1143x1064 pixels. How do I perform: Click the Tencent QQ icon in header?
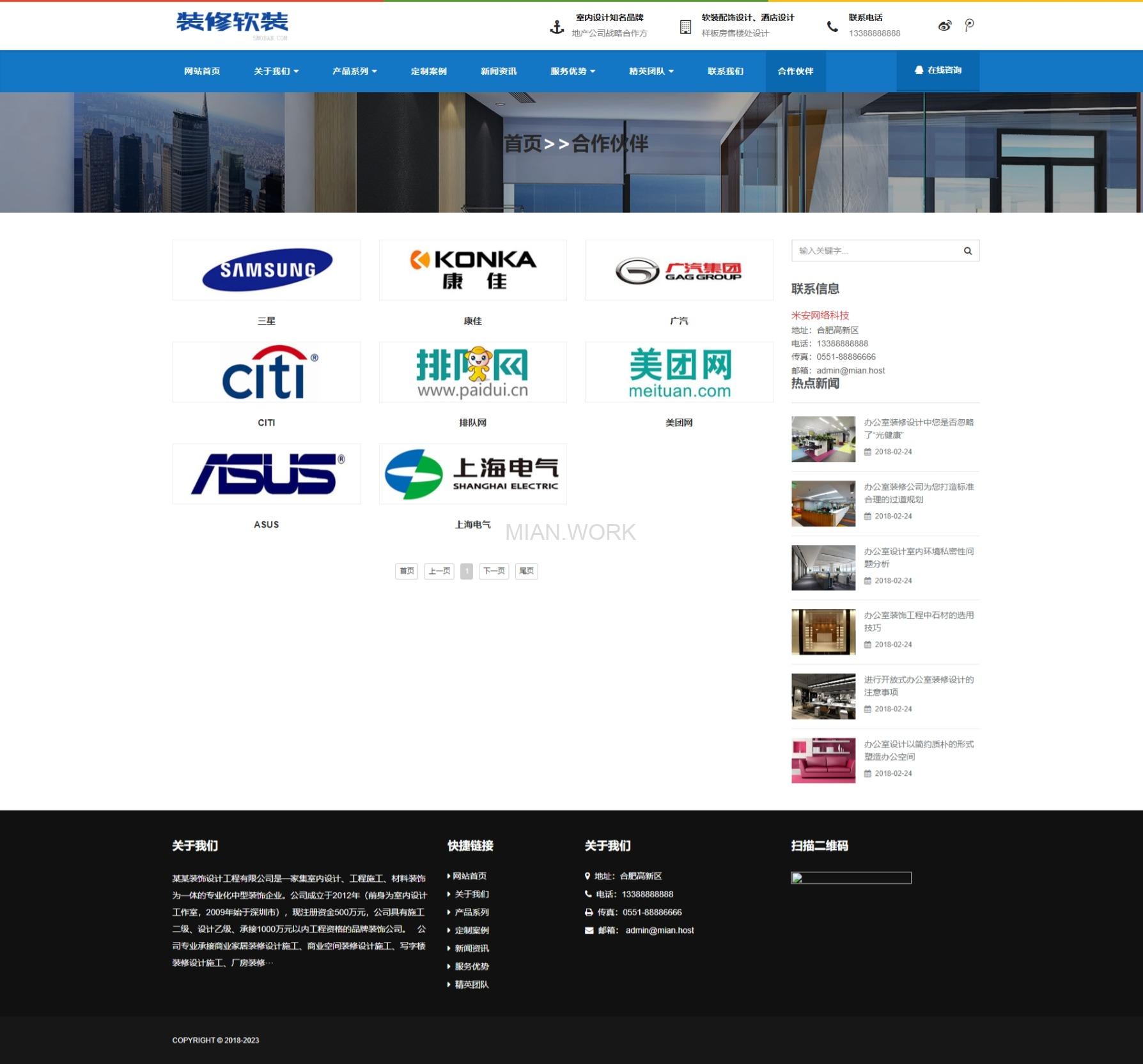coord(969,25)
